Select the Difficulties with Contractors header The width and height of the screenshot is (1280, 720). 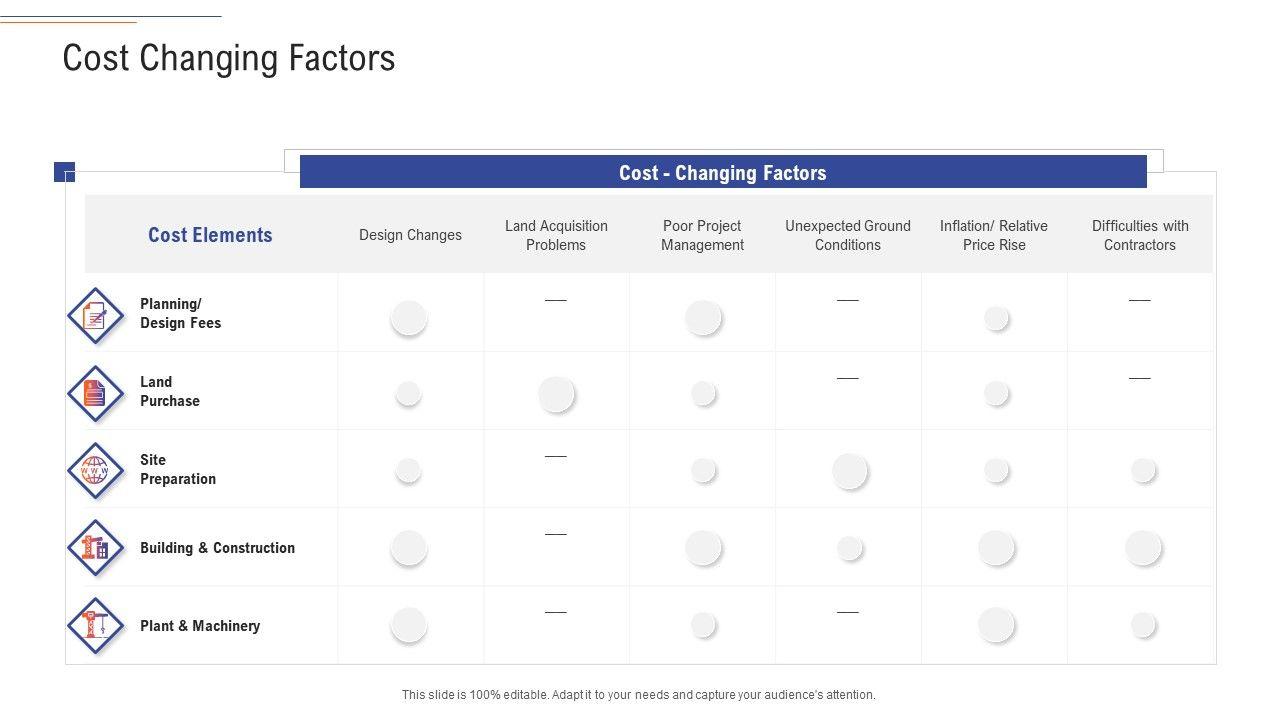pos(1139,235)
